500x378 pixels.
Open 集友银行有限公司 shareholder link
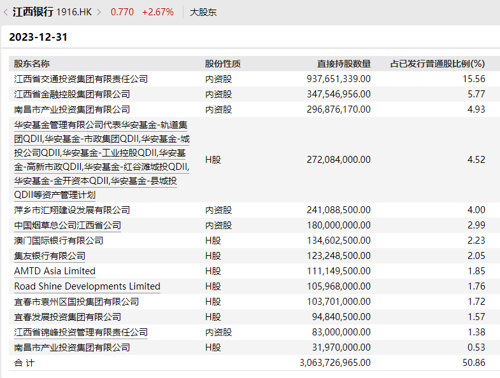(50, 256)
